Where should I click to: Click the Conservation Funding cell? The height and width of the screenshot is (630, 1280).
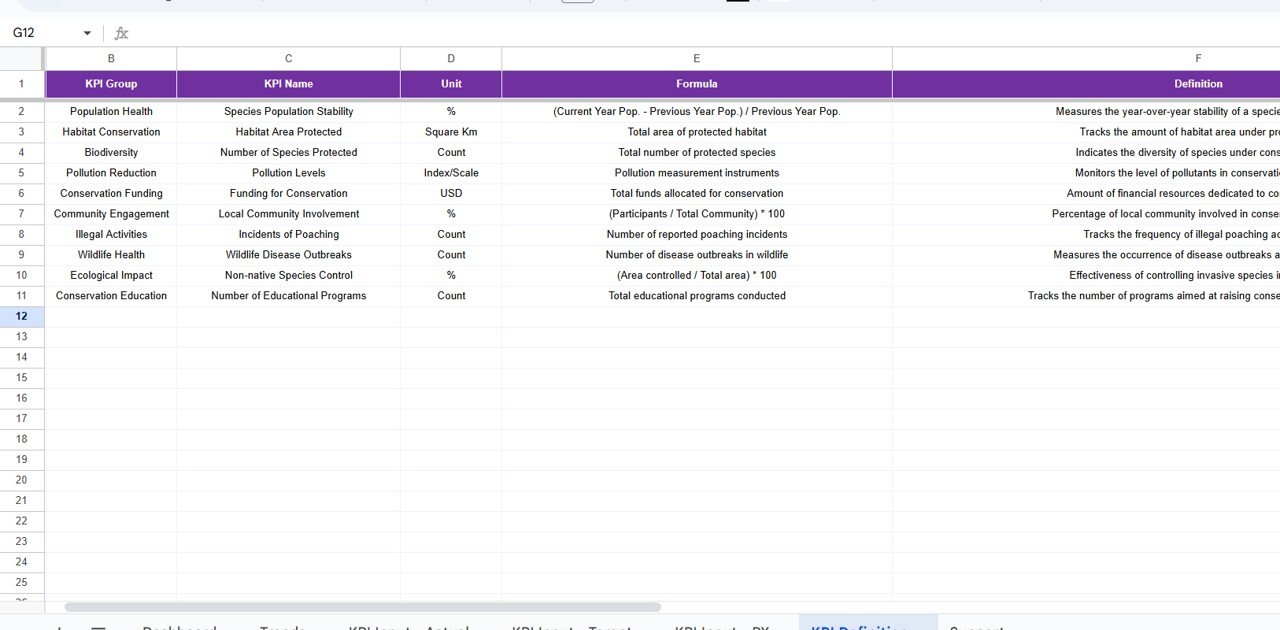click(x=111, y=193)
